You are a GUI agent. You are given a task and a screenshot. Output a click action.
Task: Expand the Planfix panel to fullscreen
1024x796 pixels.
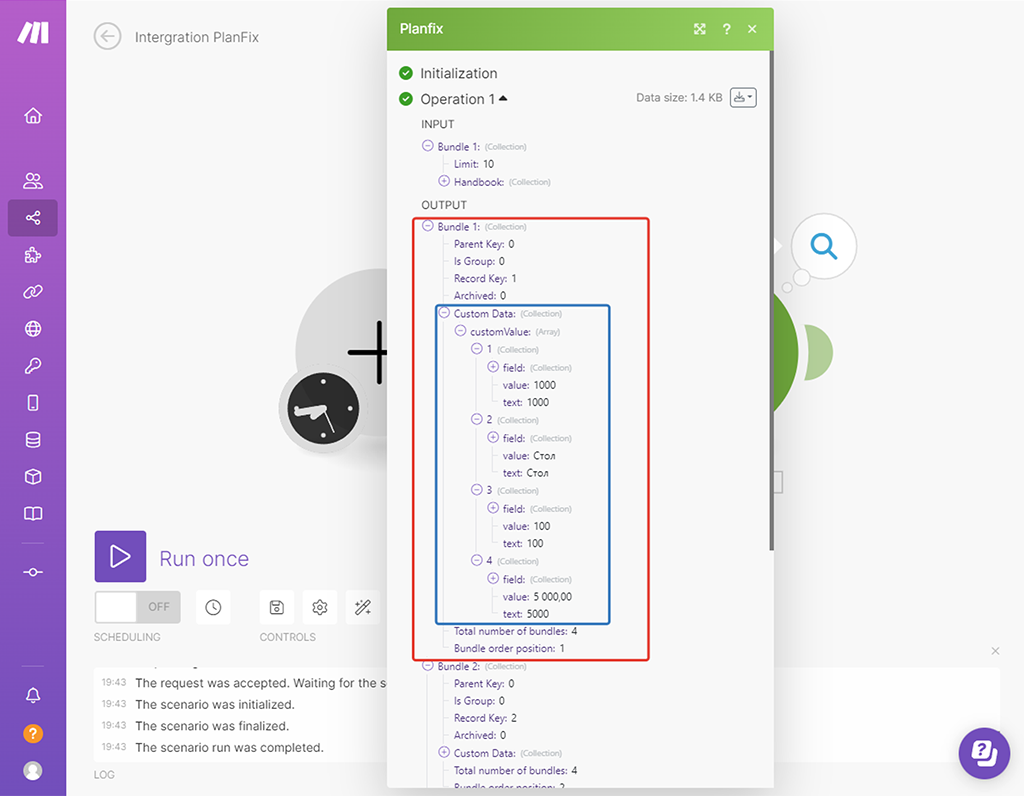click(x=699, y=29)
